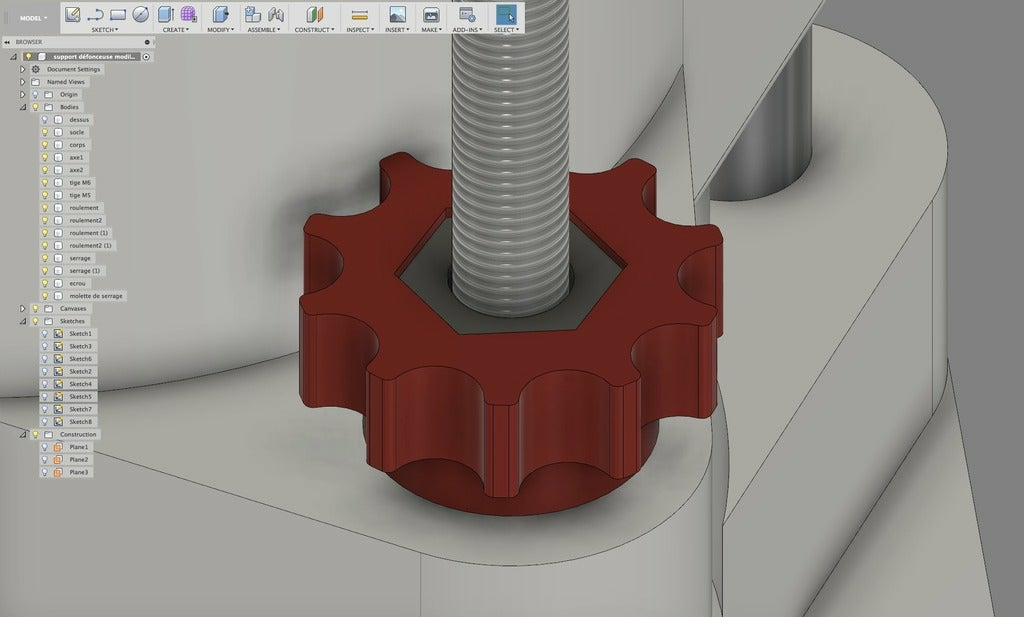This screenshot has height=617, width=1024.
Task: Collapse the browser with double-arrow icon
Action: pyautogui.click(x=7, y=42)
